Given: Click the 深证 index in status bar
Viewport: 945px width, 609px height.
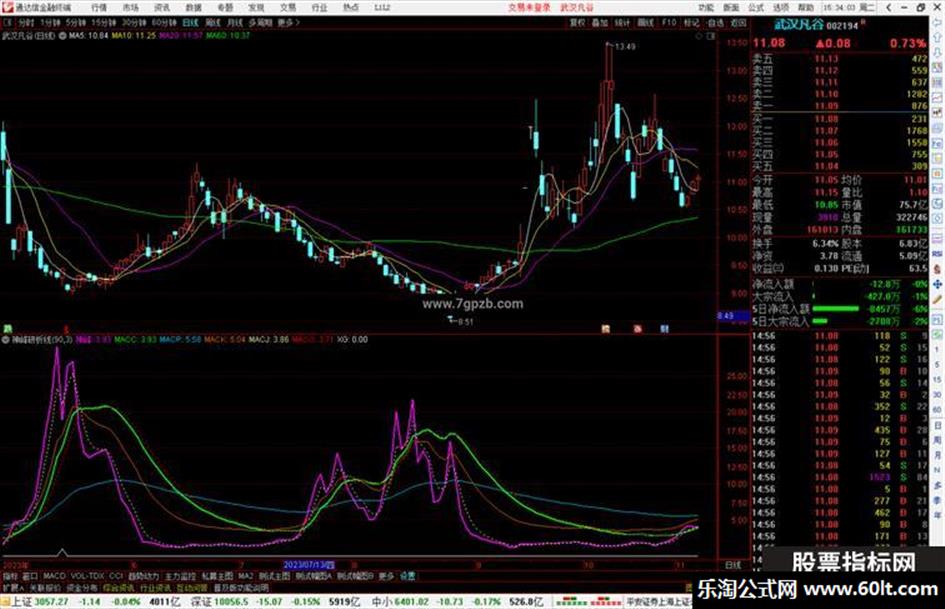Looking at the screenshot, I should click(x=201, y=602).
